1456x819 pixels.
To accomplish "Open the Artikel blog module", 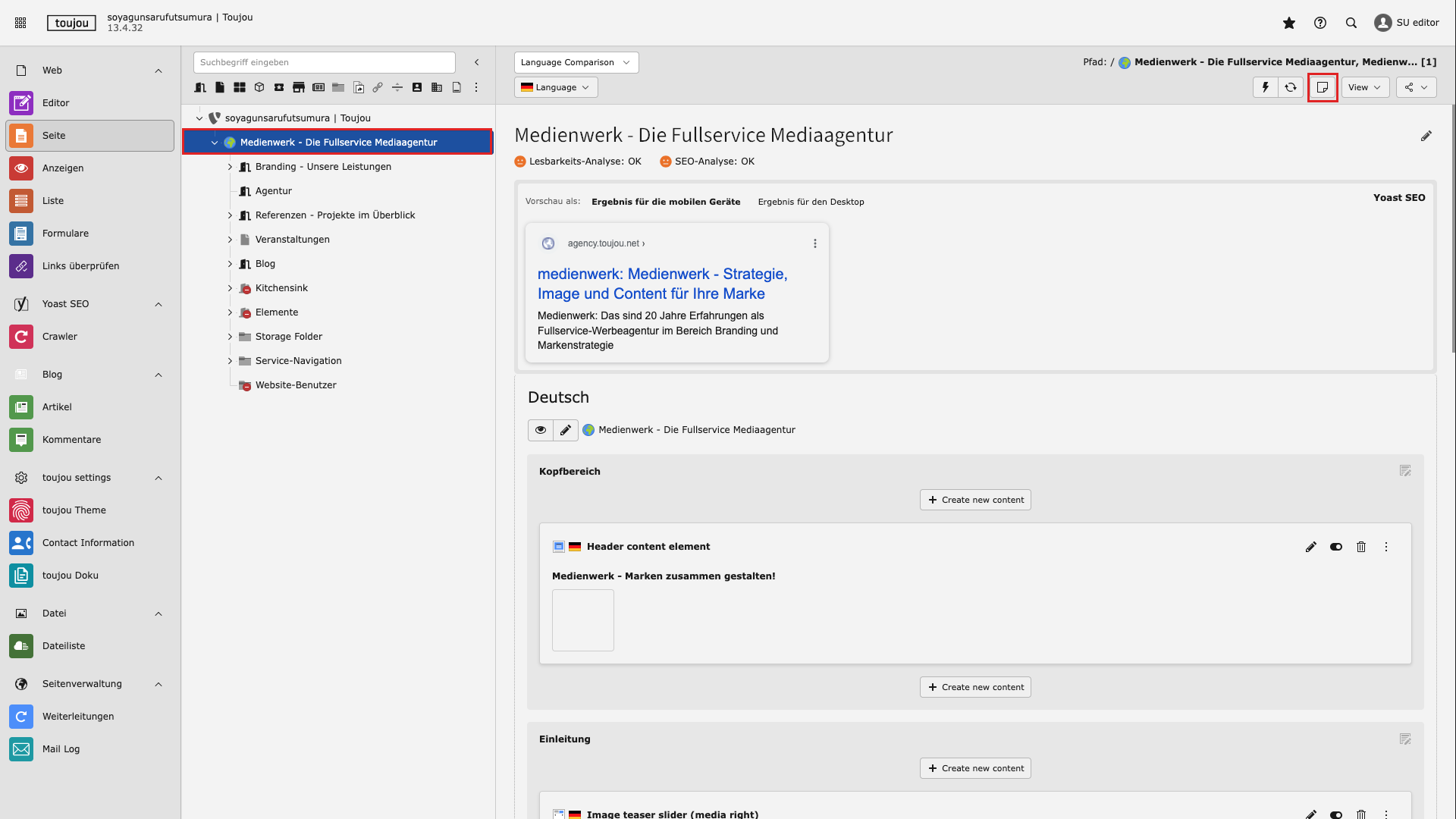I will pos(89,407).
